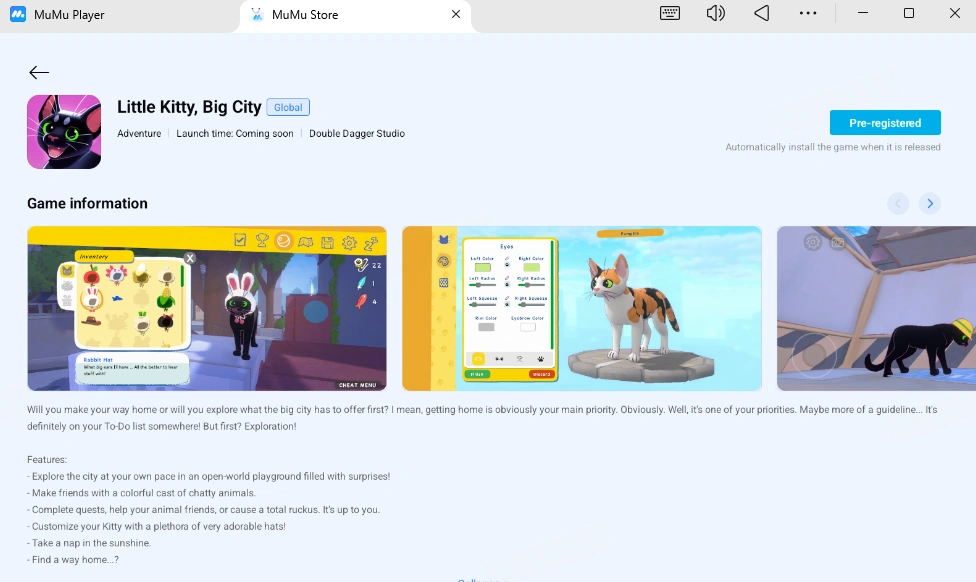The width and height of the screenshot is (976, 582).
Task: Click the Little Kitty, Big City app icon
Action: 64,132
